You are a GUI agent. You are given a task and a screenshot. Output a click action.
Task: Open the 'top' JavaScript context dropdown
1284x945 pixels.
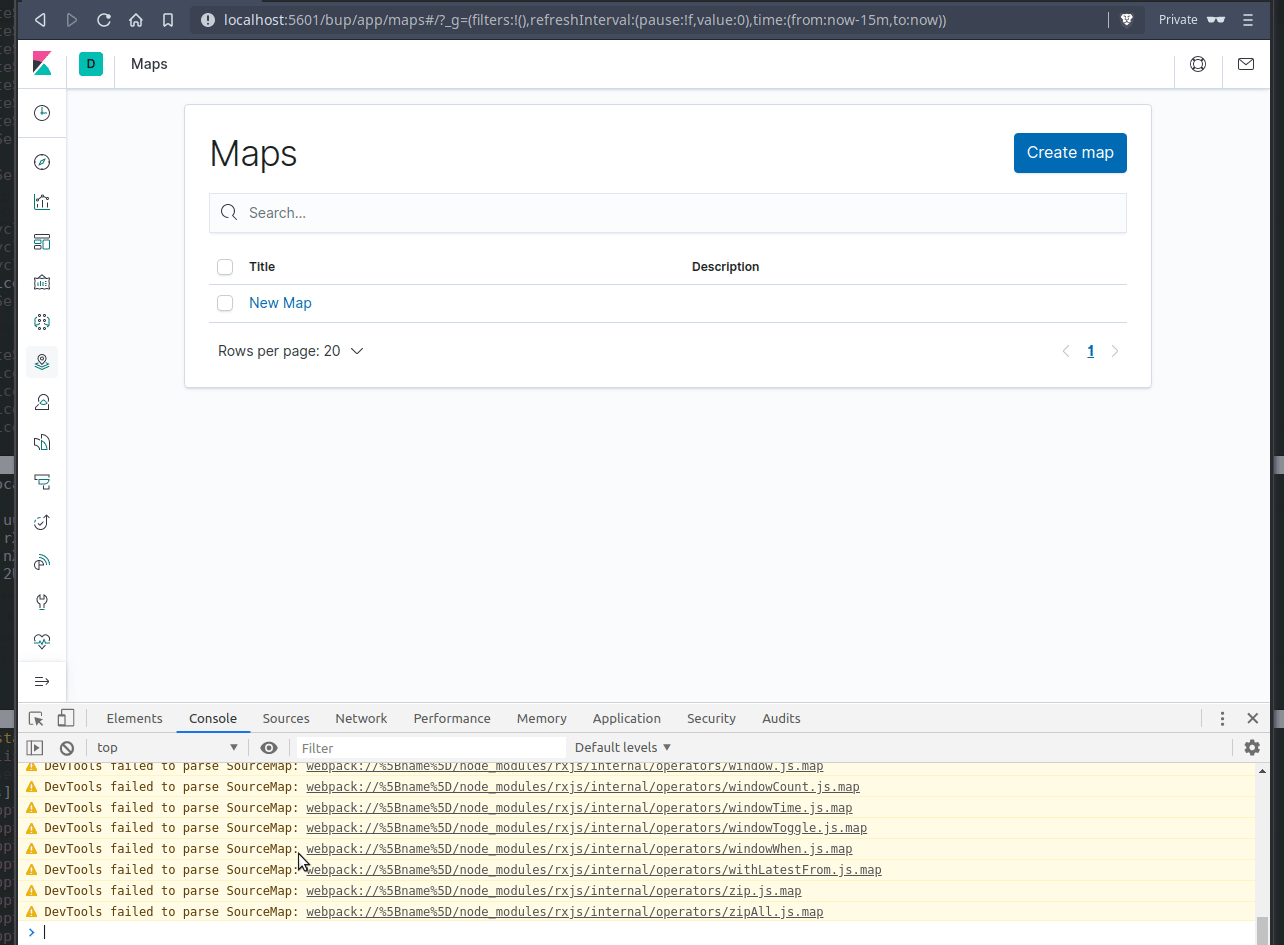coord(168,748)
